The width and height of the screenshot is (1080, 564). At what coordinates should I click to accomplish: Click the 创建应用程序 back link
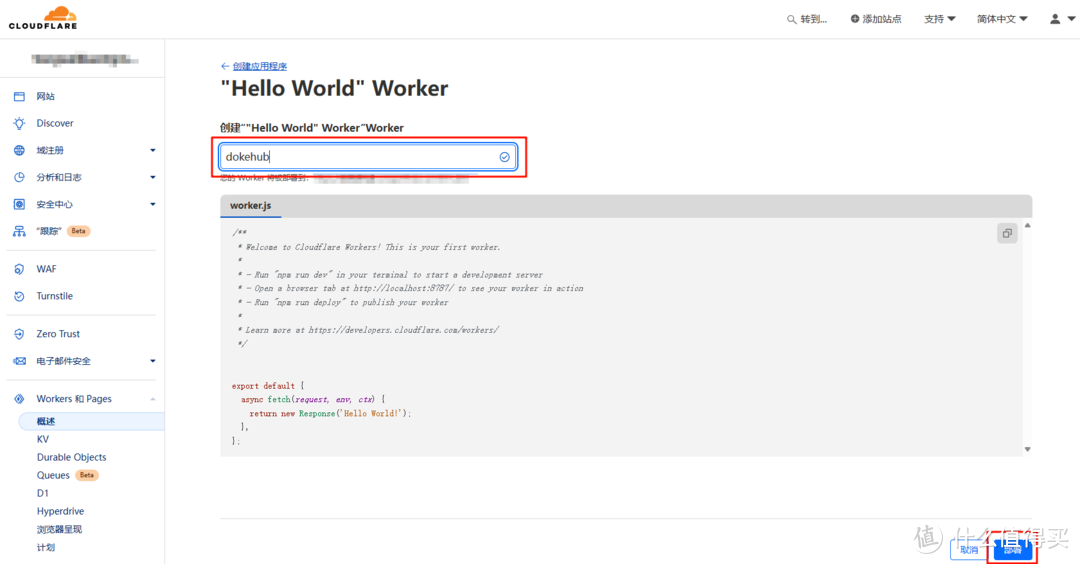260,66
